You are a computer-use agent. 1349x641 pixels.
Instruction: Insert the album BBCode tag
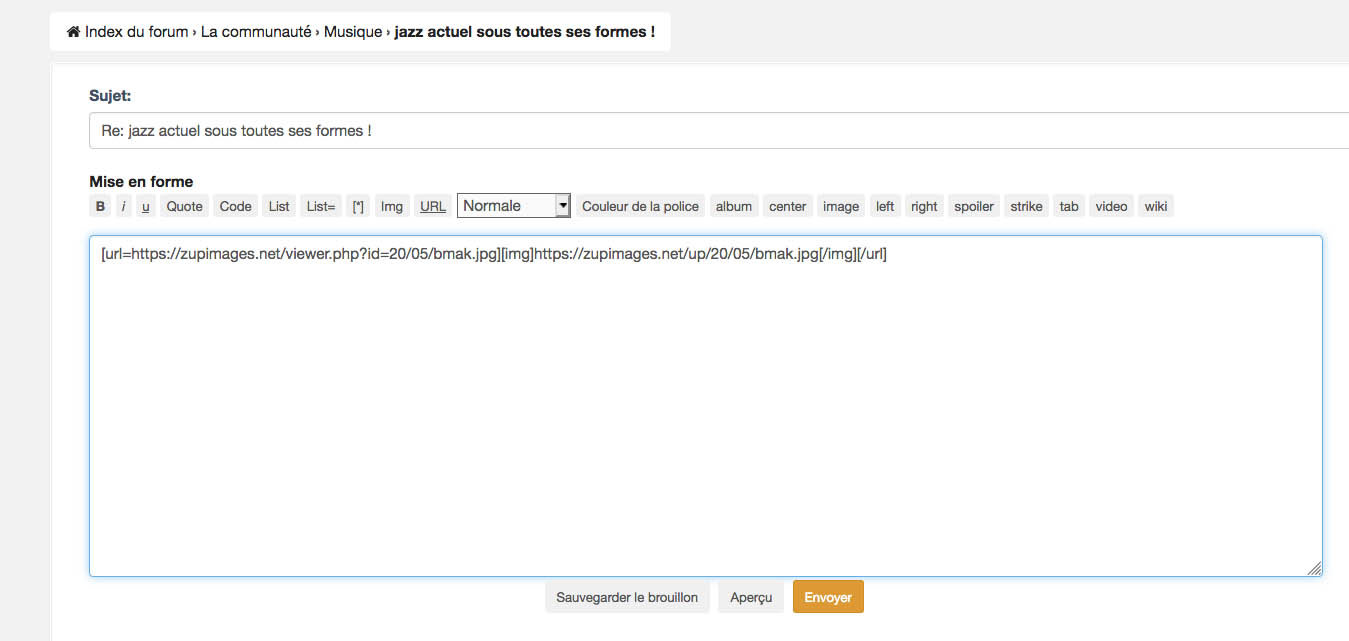tap(734, 206)
